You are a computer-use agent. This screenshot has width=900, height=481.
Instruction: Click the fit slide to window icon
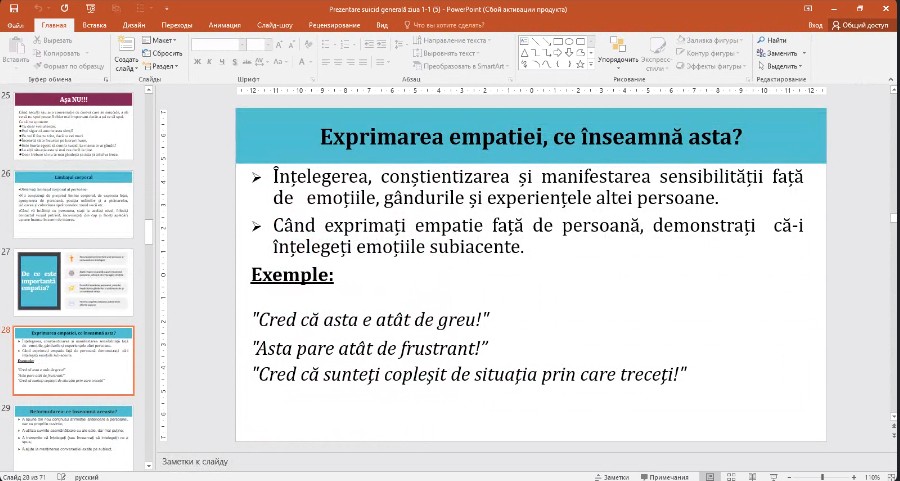[890, 477]
